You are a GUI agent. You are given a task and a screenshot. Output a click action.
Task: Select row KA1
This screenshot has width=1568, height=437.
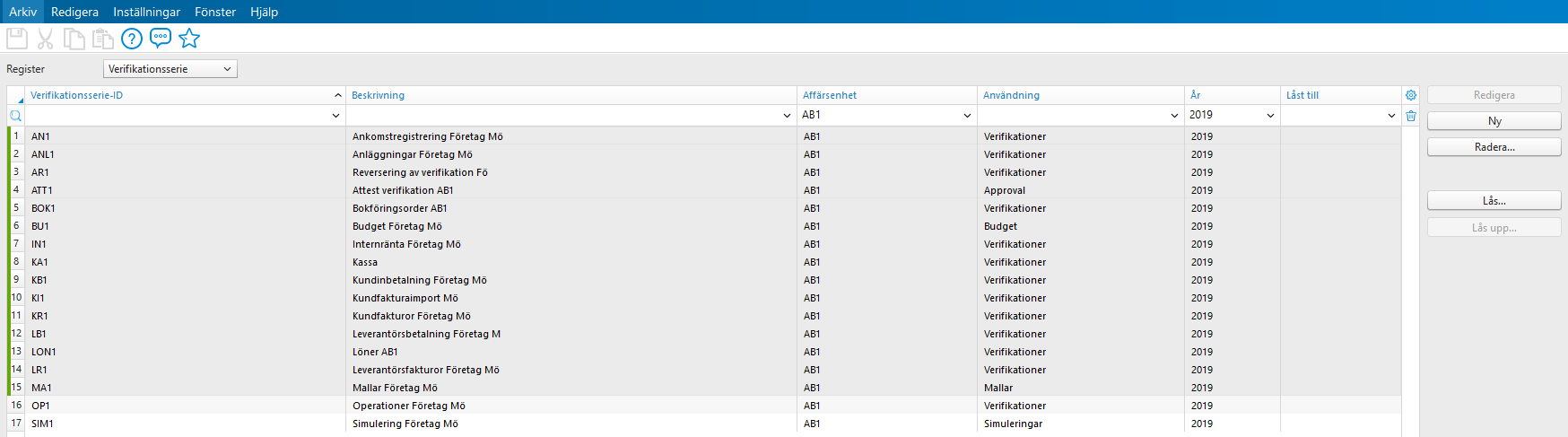[x=704, y=262]
